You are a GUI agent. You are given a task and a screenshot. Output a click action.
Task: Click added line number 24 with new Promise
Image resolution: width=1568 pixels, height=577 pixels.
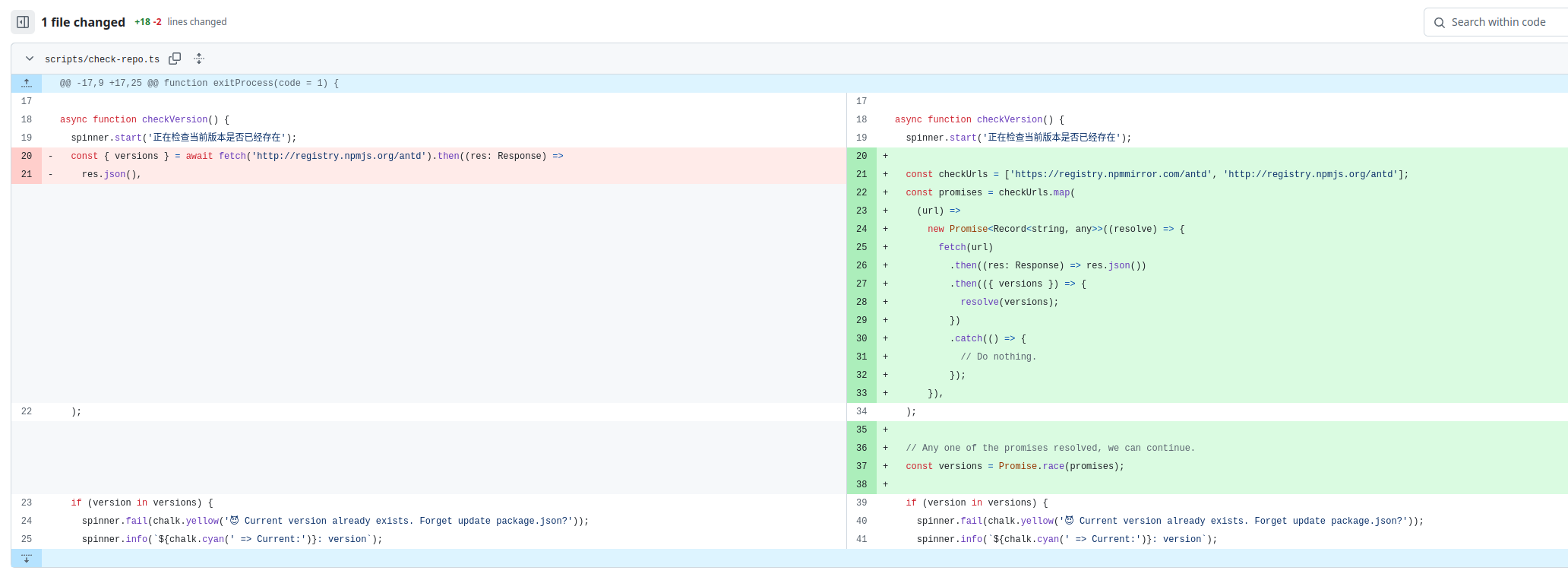point(861,229)
